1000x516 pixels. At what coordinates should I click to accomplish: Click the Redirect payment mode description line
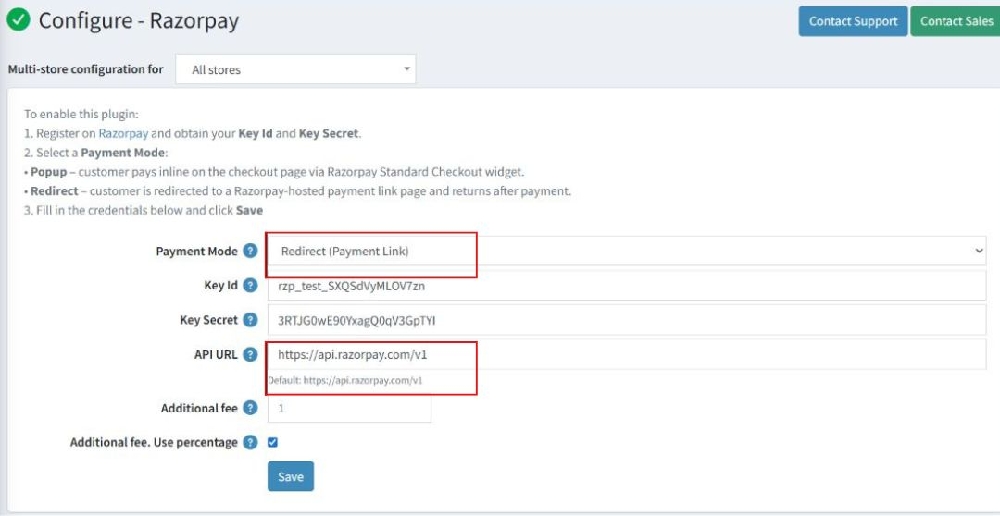297,191
